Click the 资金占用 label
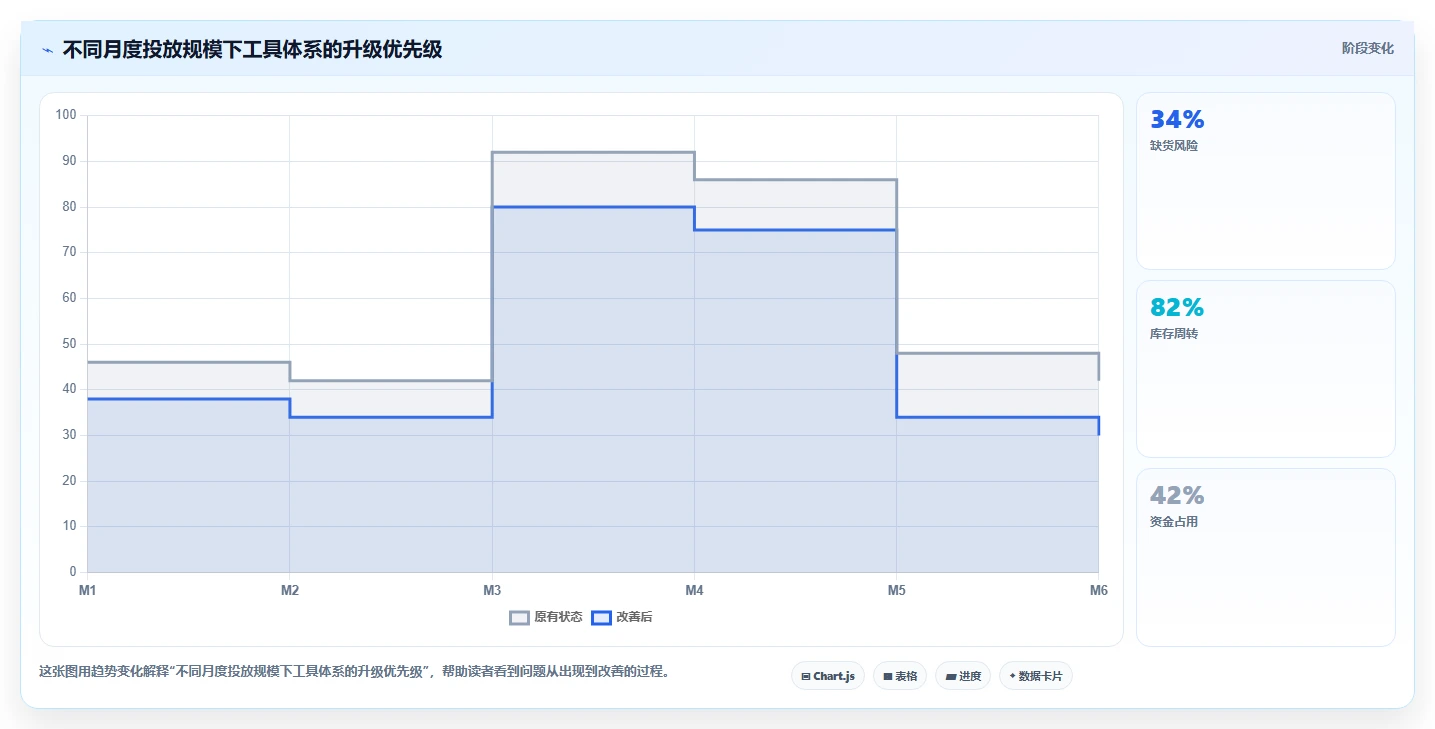 pyautogui.click(x=1174, y=521)
